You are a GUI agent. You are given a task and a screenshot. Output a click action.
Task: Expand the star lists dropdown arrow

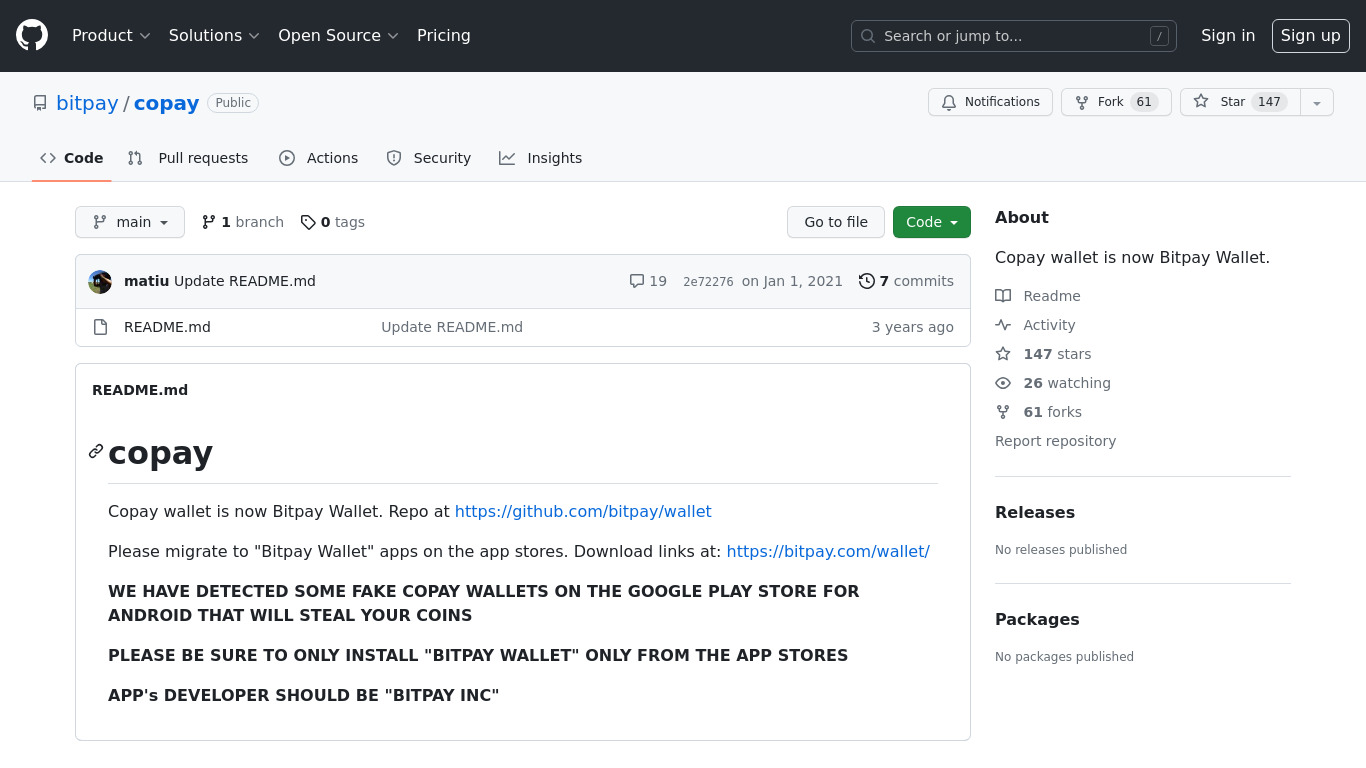1317,102
